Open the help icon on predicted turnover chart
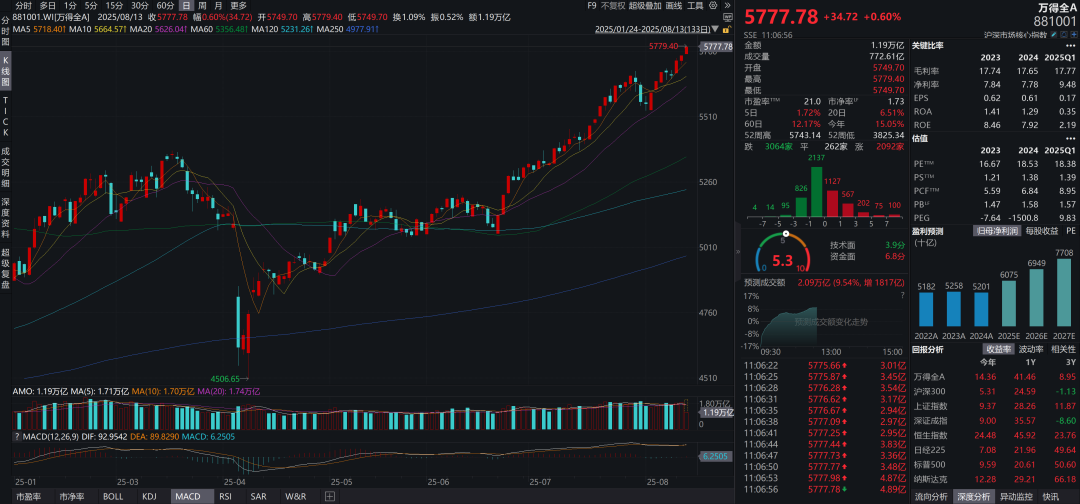 [x=902, y=295]
